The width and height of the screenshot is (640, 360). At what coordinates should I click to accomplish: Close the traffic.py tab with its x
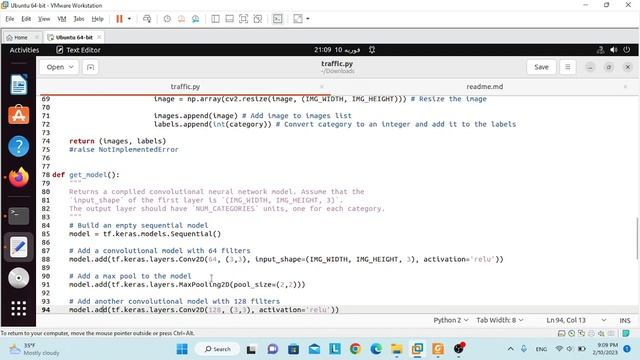coord(322,87)
